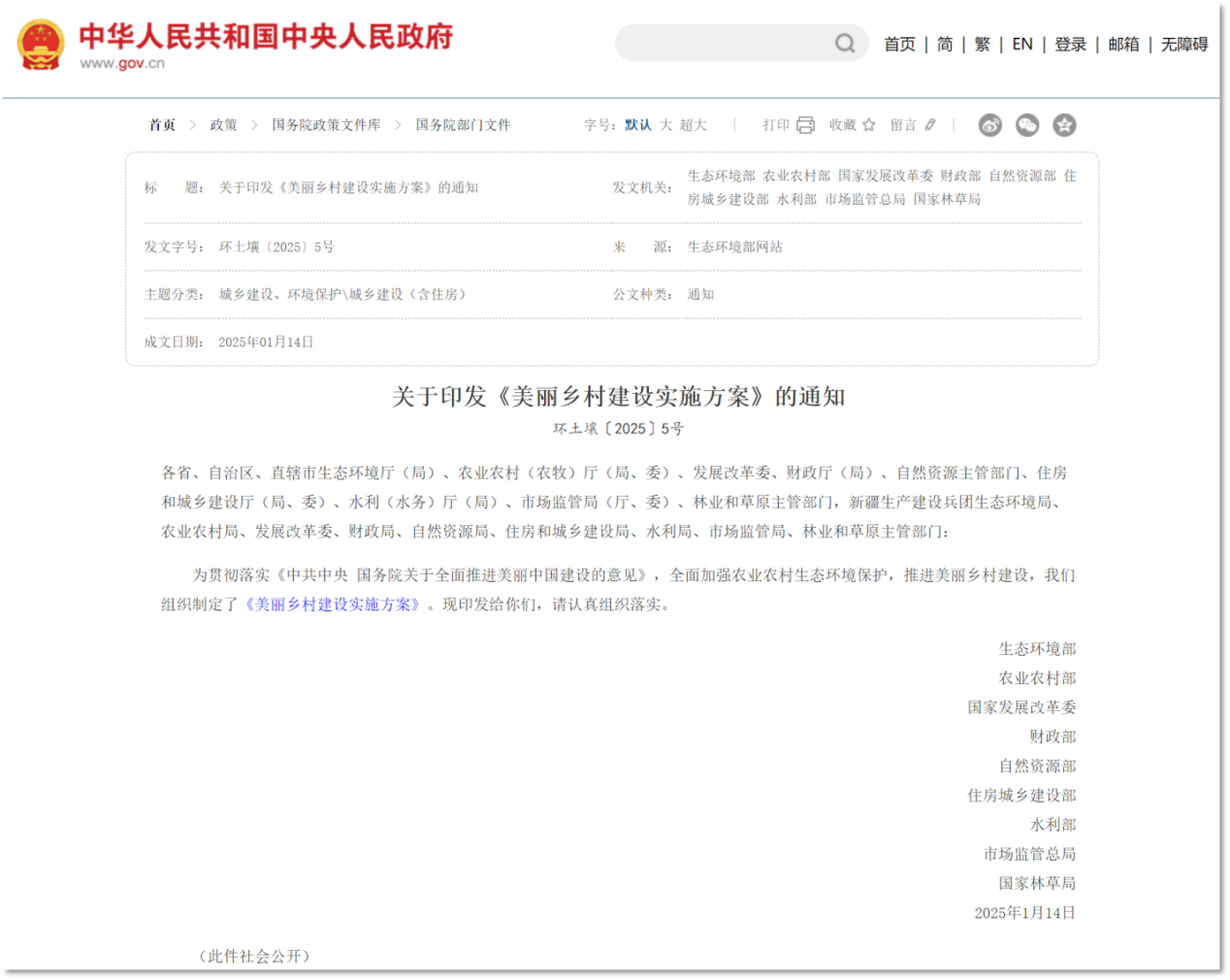Switch to simplified Chinese with 简
The height and width of the screenshot is (980, 1230).
click(945, 45)
